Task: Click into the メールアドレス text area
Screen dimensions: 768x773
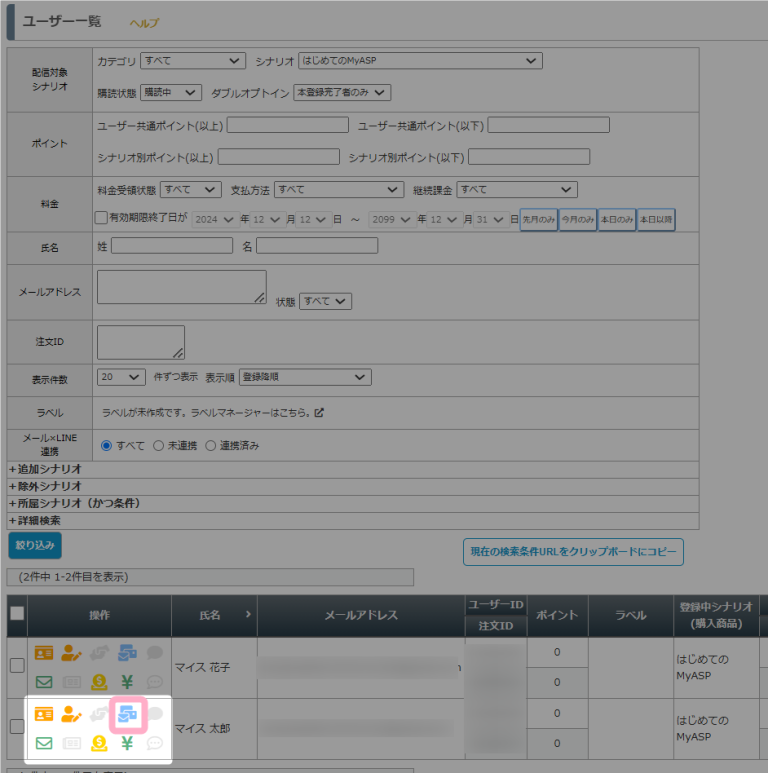Action: tap(182, 287)
